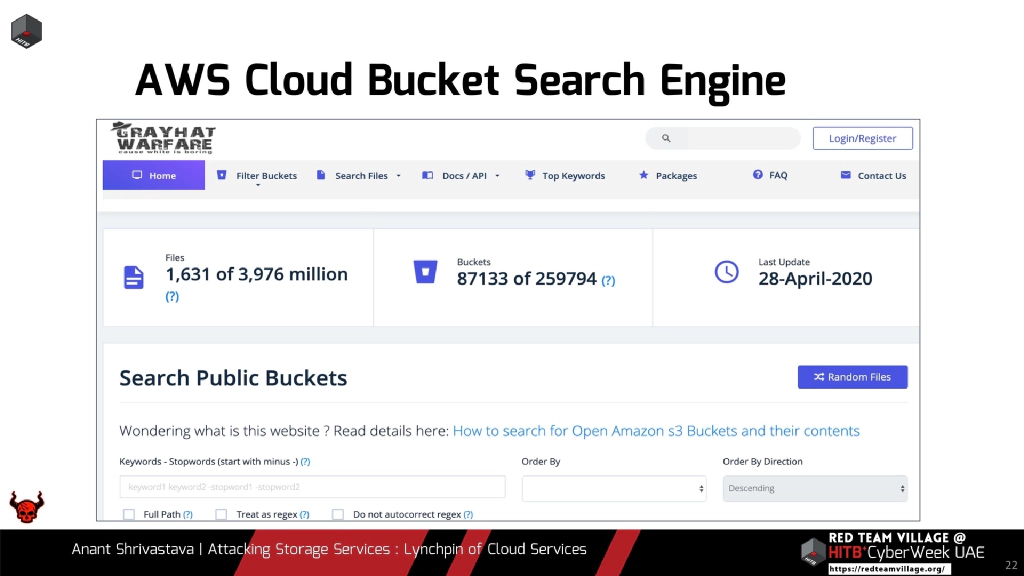Expand the Search Files menu

coord(359,176)
